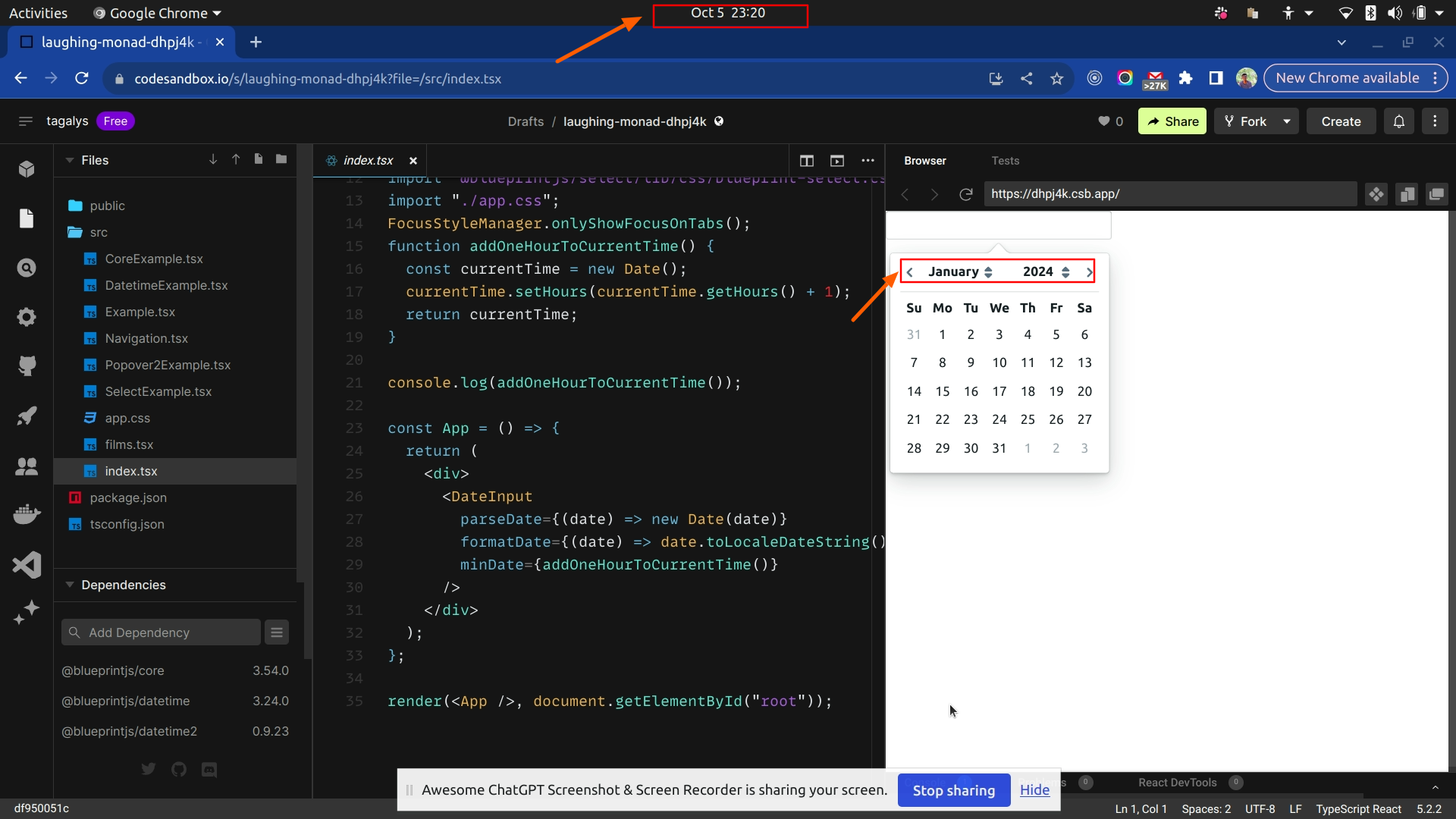Toggle split editor view above the code
The image size is (1456, 819).
[806, 160]
